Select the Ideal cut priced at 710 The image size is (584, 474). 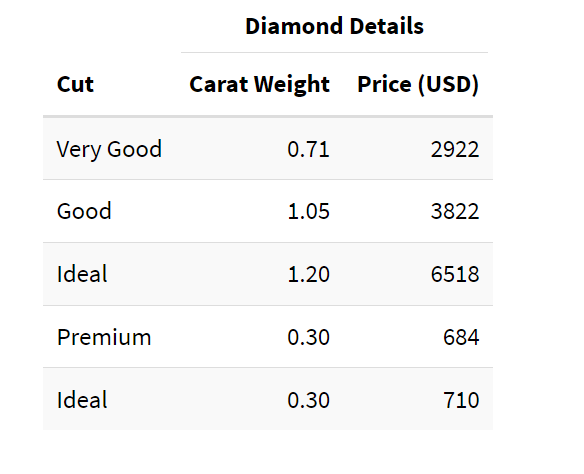tap(82, 400)
